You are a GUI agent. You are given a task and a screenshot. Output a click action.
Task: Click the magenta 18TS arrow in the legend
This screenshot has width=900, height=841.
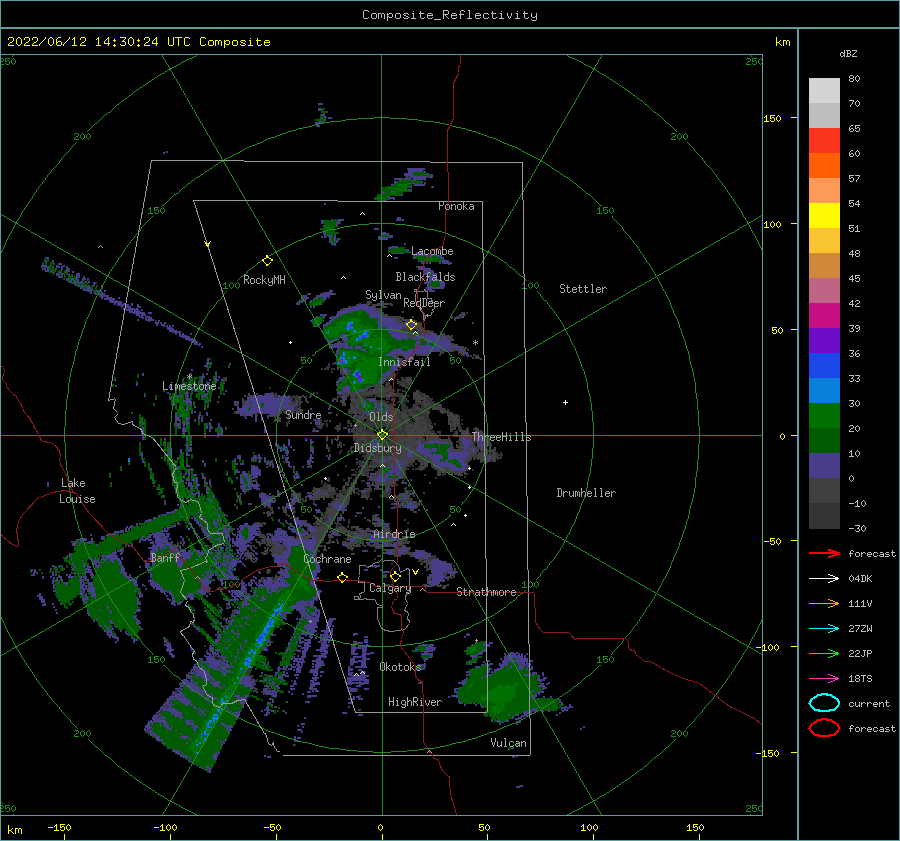[824, 679]
